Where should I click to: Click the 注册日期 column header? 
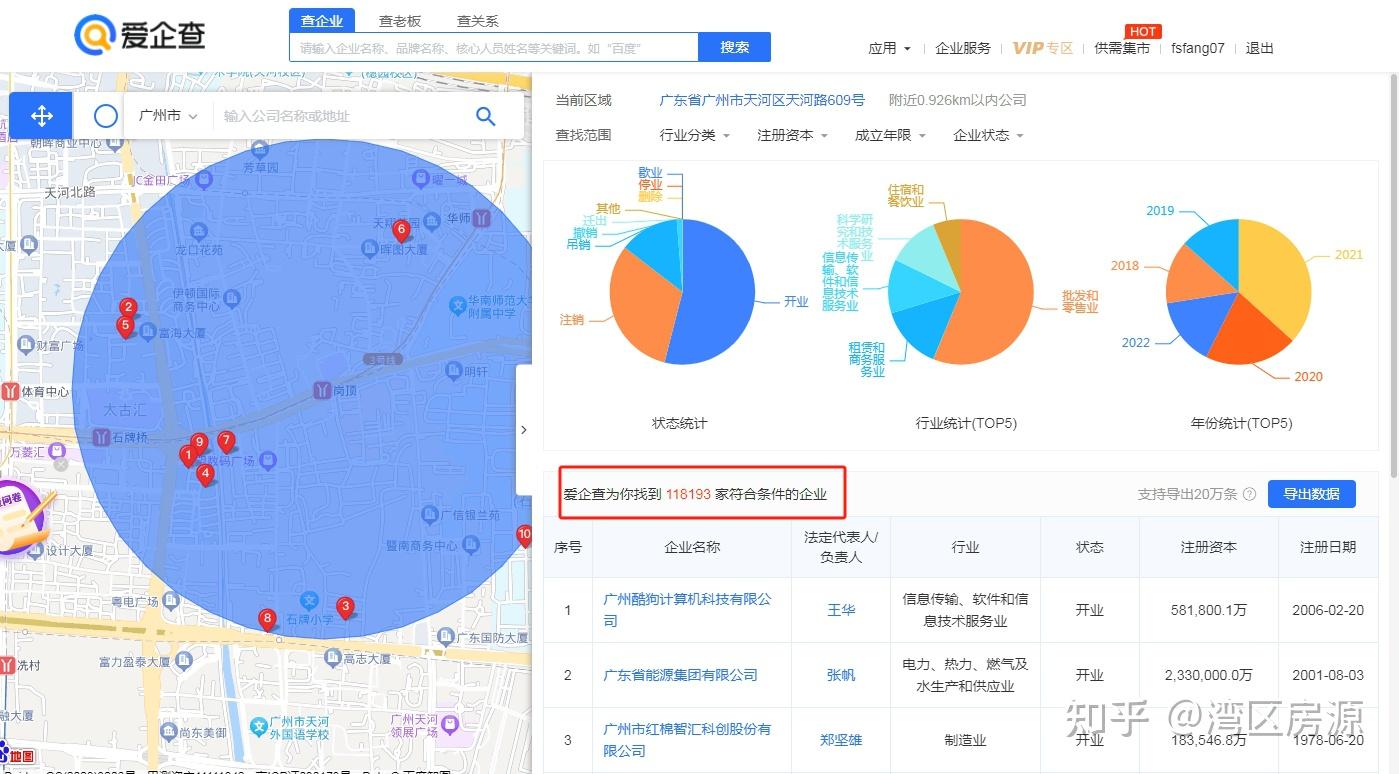tap(1328, 547)
